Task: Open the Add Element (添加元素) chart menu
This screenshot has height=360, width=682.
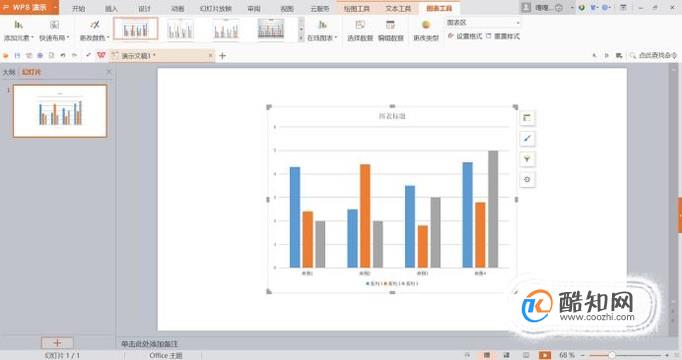Action: pos(18,30)
